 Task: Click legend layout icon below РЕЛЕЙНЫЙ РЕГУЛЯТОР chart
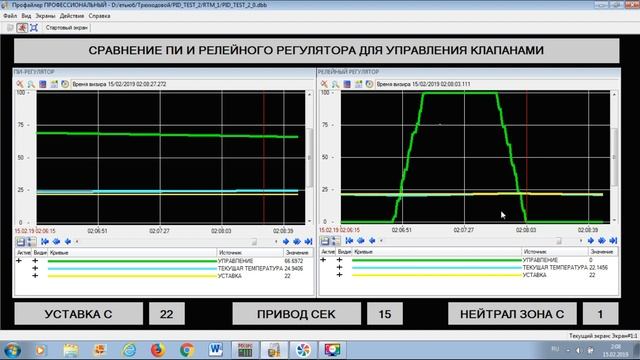tap(335, 241)
